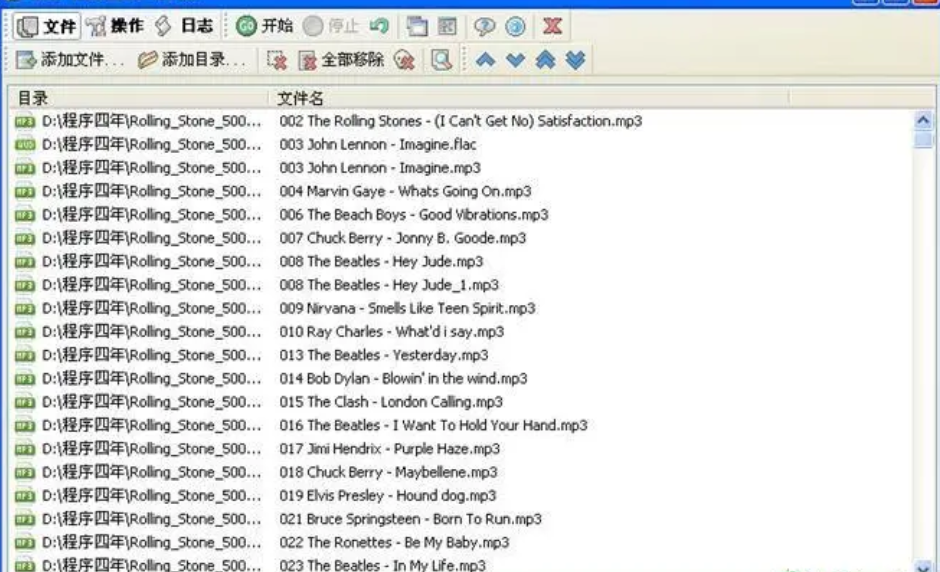The width and height of the screenshot is (940, 572).
Task: Click 全部移除 to remove all files
Action: [x=341, y=60]
